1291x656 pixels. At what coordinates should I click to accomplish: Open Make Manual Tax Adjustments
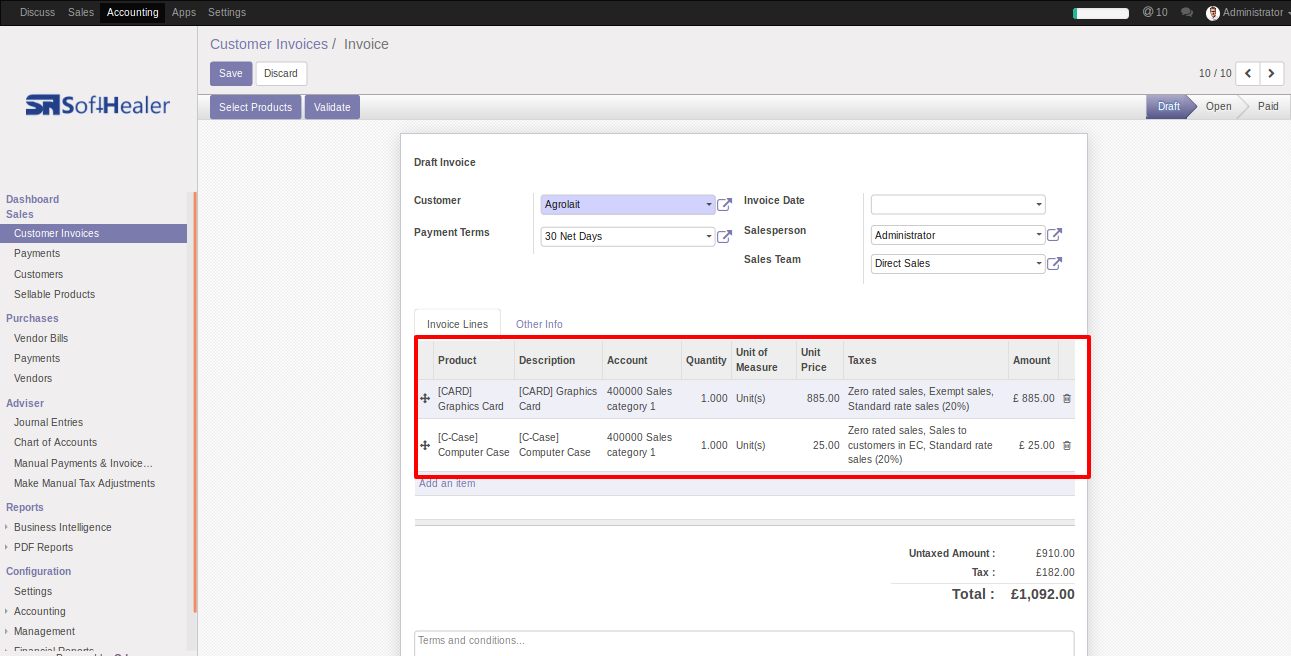84,483
